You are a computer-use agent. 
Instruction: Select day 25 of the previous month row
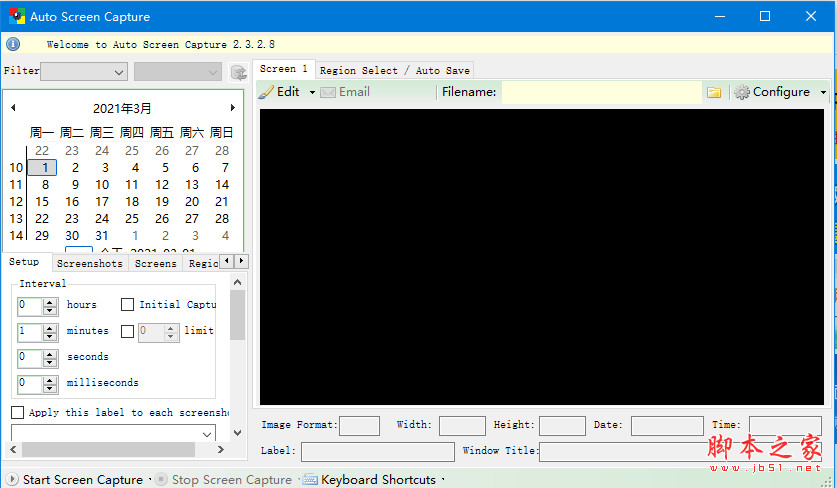coord(132,151)
